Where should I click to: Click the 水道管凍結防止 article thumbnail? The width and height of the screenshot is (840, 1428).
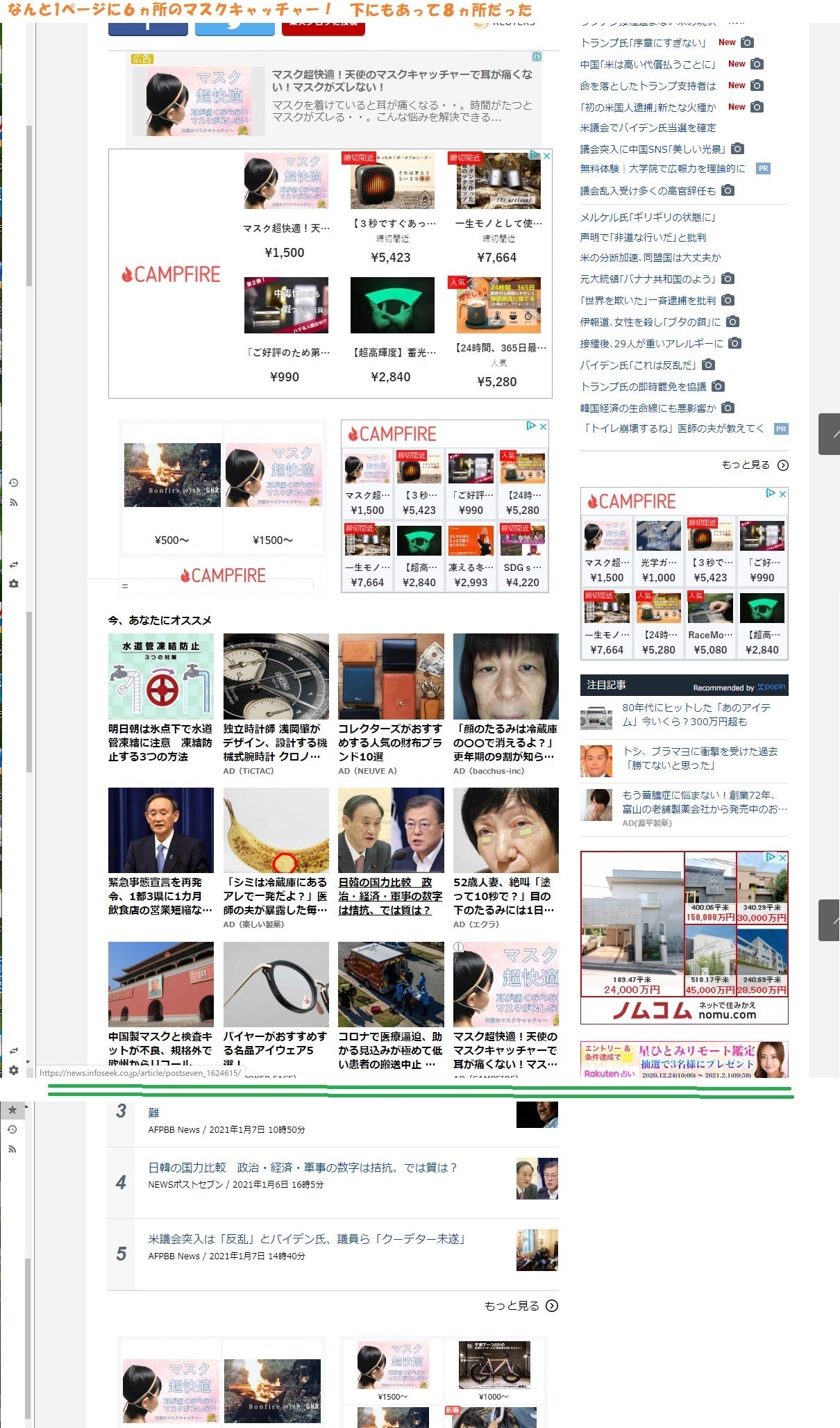click(x=160, y=676)
